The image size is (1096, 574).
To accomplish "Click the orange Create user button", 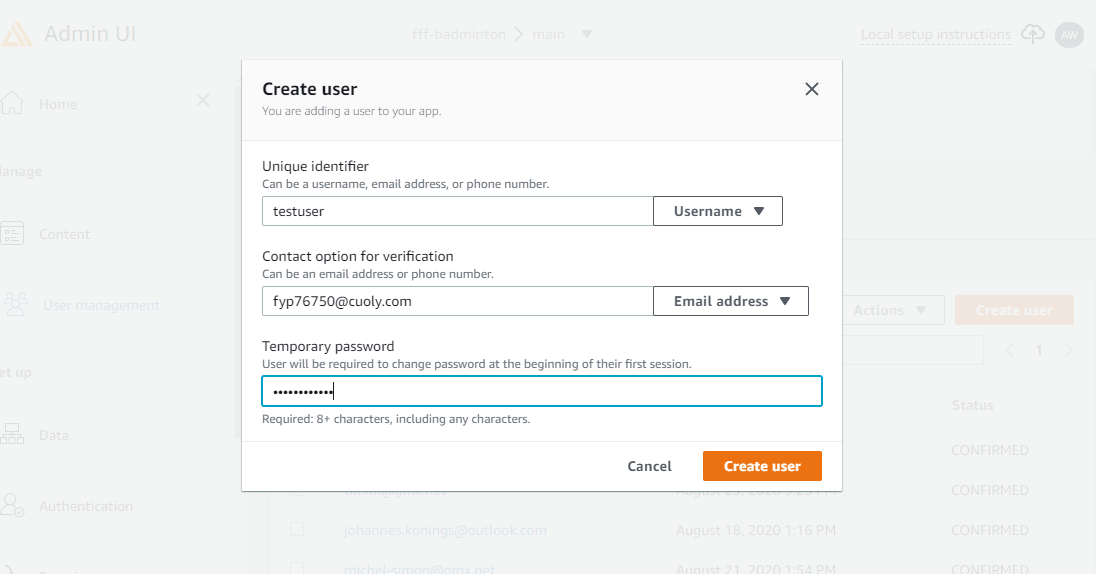I will point(763,466).
